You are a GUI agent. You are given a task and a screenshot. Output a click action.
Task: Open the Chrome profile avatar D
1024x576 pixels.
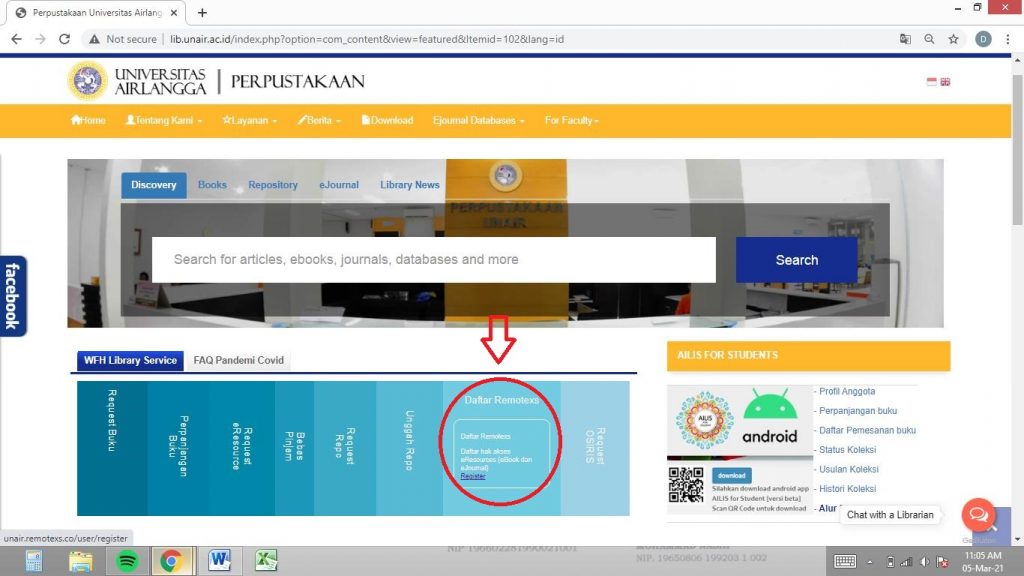click(x=983, y=39)
